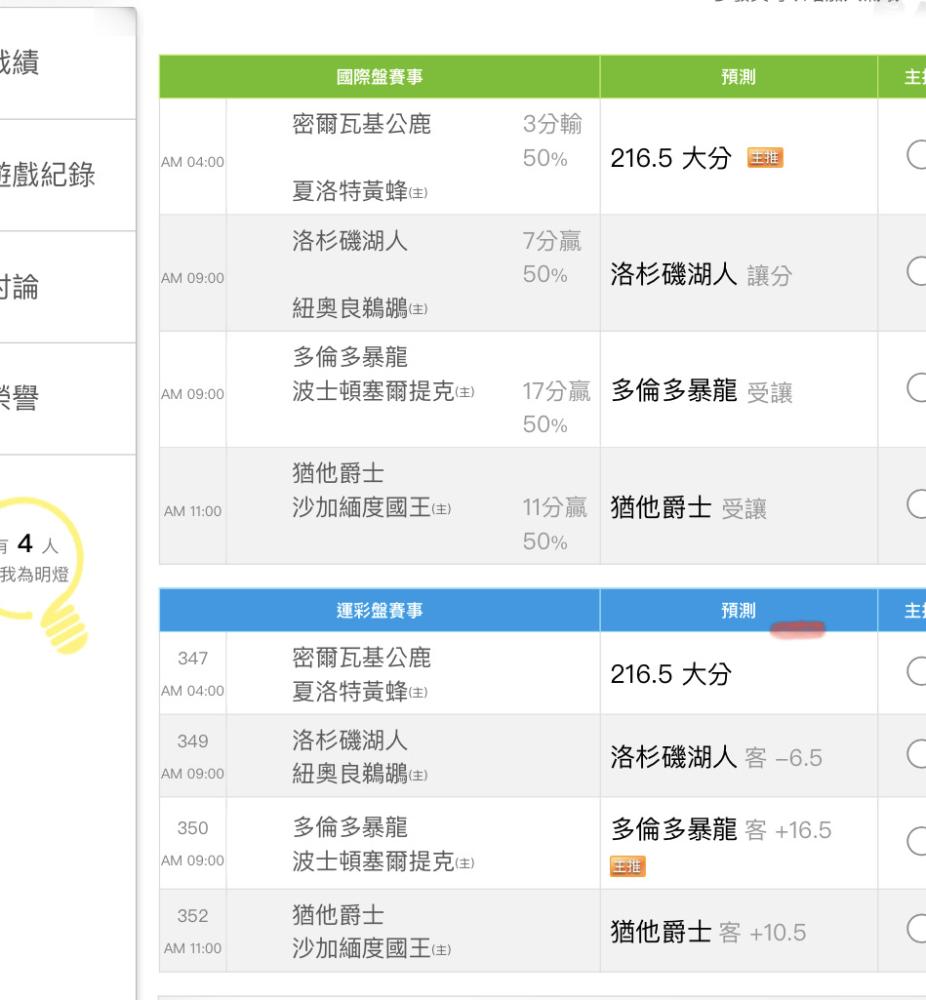The width and height of the screenshot is (926, 1000).
Task: Select radio button for 216.5 大分 international row
Action: pyautogui.click(x=917, y=155)
